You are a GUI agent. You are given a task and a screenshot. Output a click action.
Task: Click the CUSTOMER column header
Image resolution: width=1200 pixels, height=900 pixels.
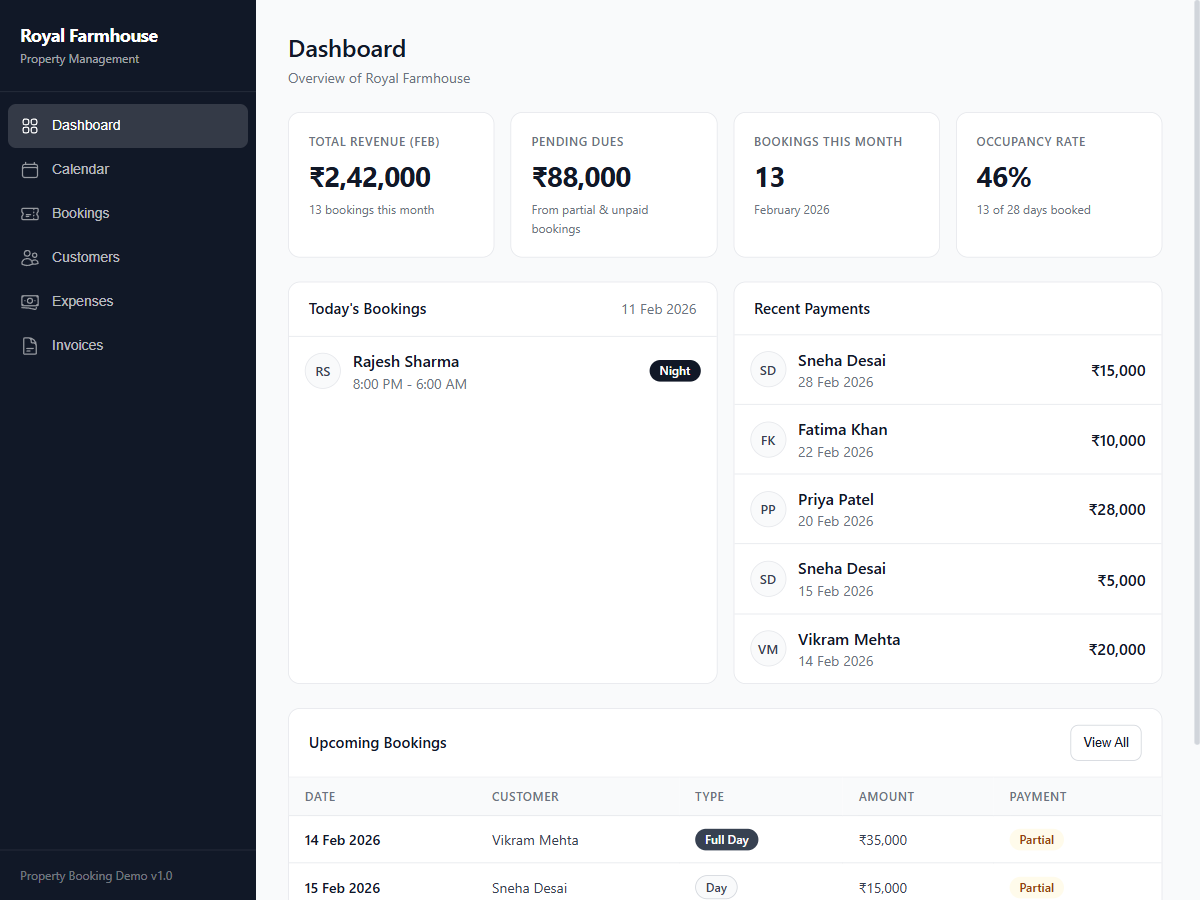pos(525,797)
